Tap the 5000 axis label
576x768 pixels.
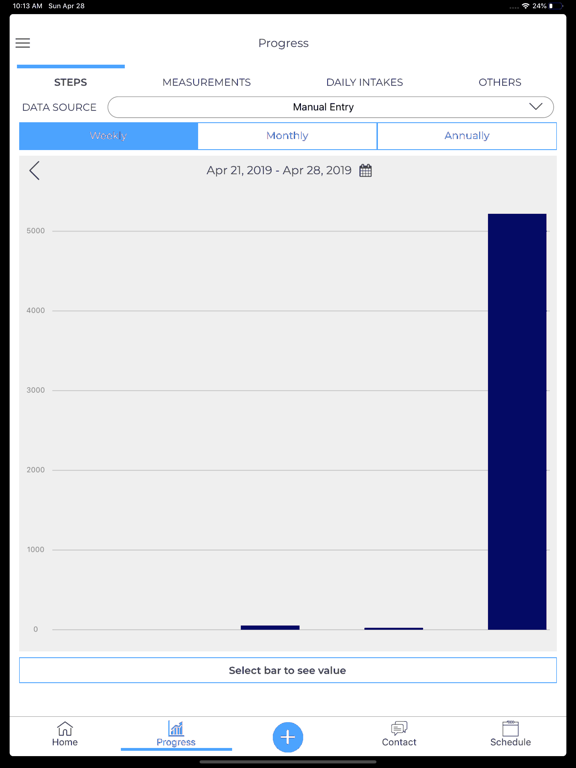click(36, 231)
